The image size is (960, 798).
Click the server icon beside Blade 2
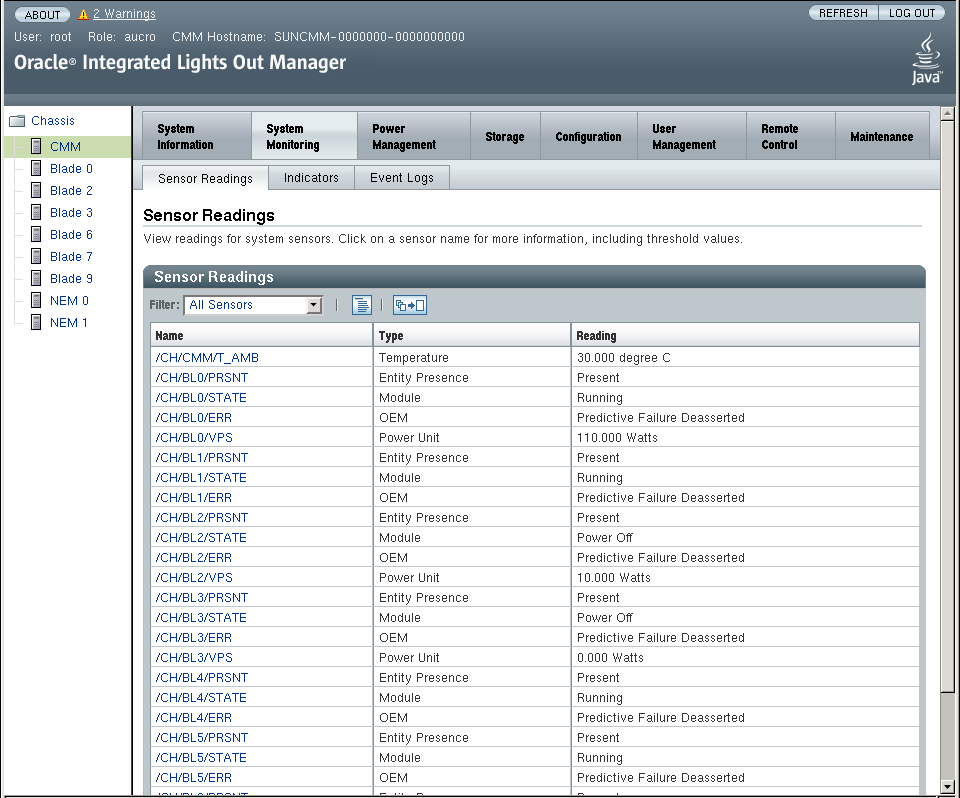coord(37,190)
